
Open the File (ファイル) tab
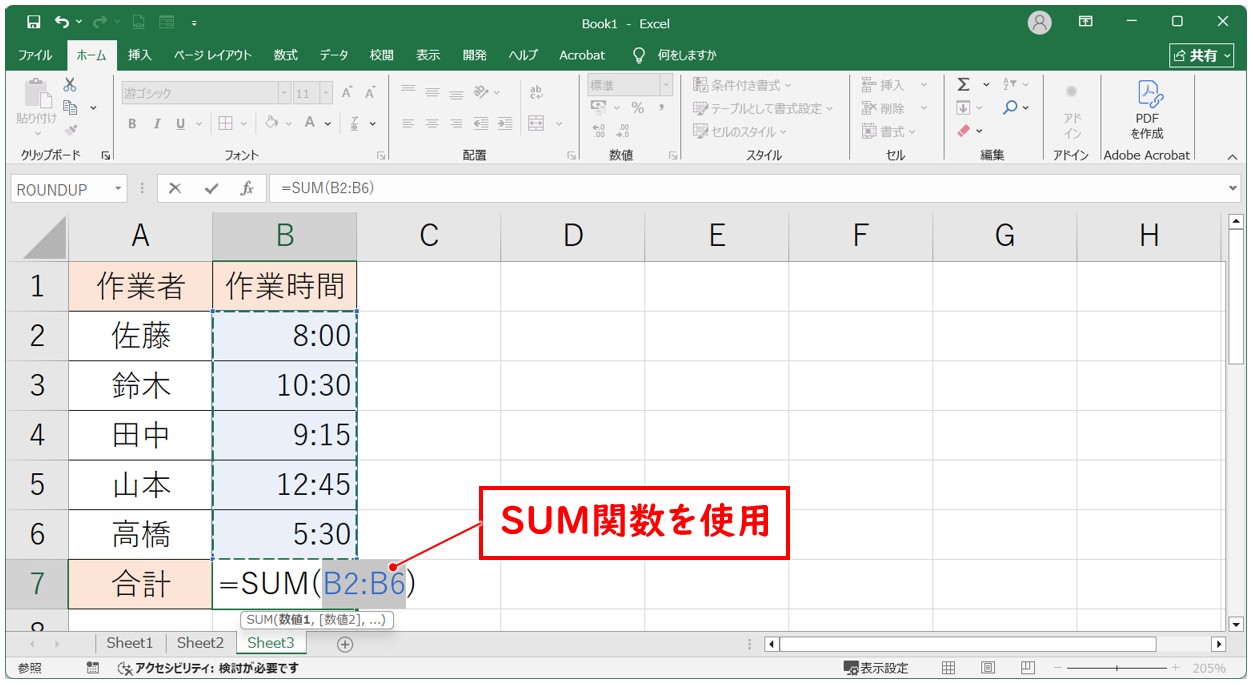36,55
